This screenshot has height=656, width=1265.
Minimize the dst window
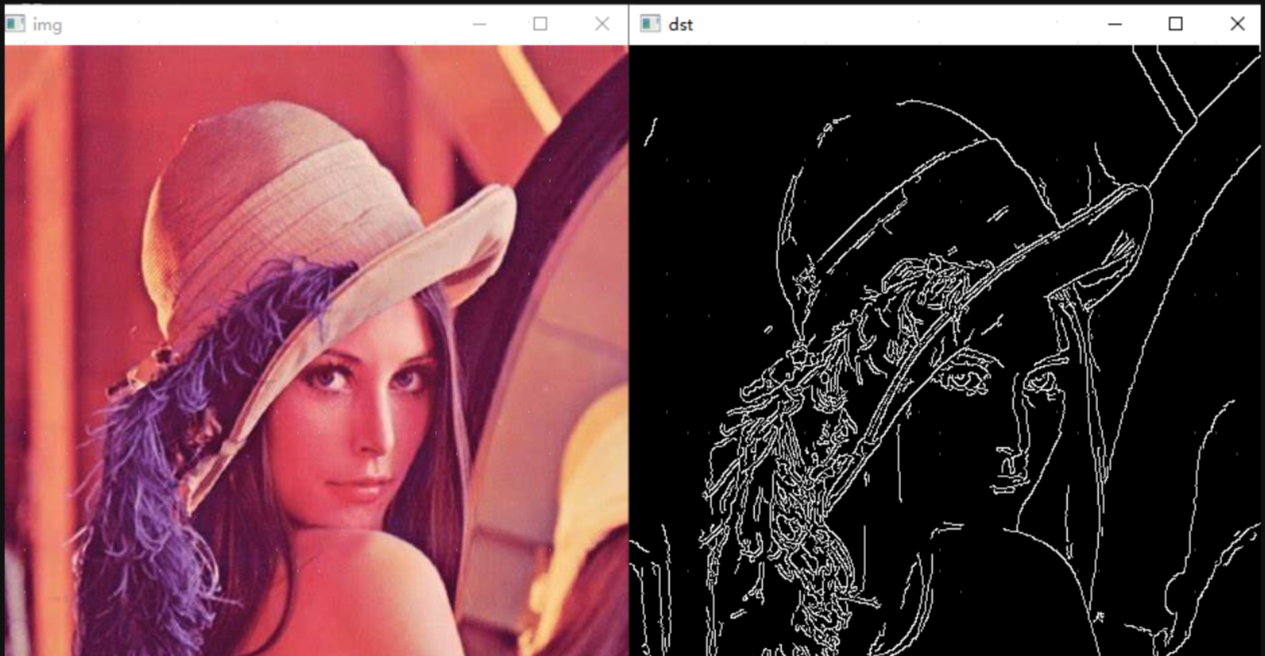coord(1115,24)
